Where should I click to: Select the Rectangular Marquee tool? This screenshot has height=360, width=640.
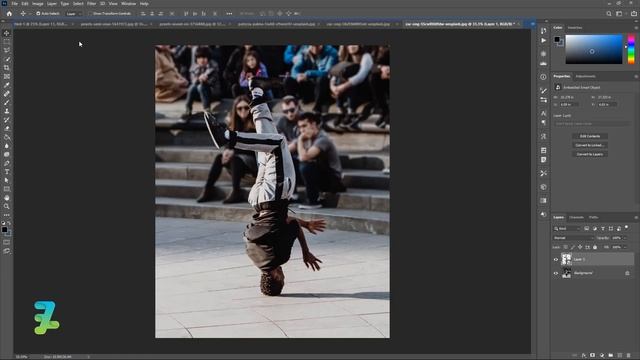coord(7,42)
